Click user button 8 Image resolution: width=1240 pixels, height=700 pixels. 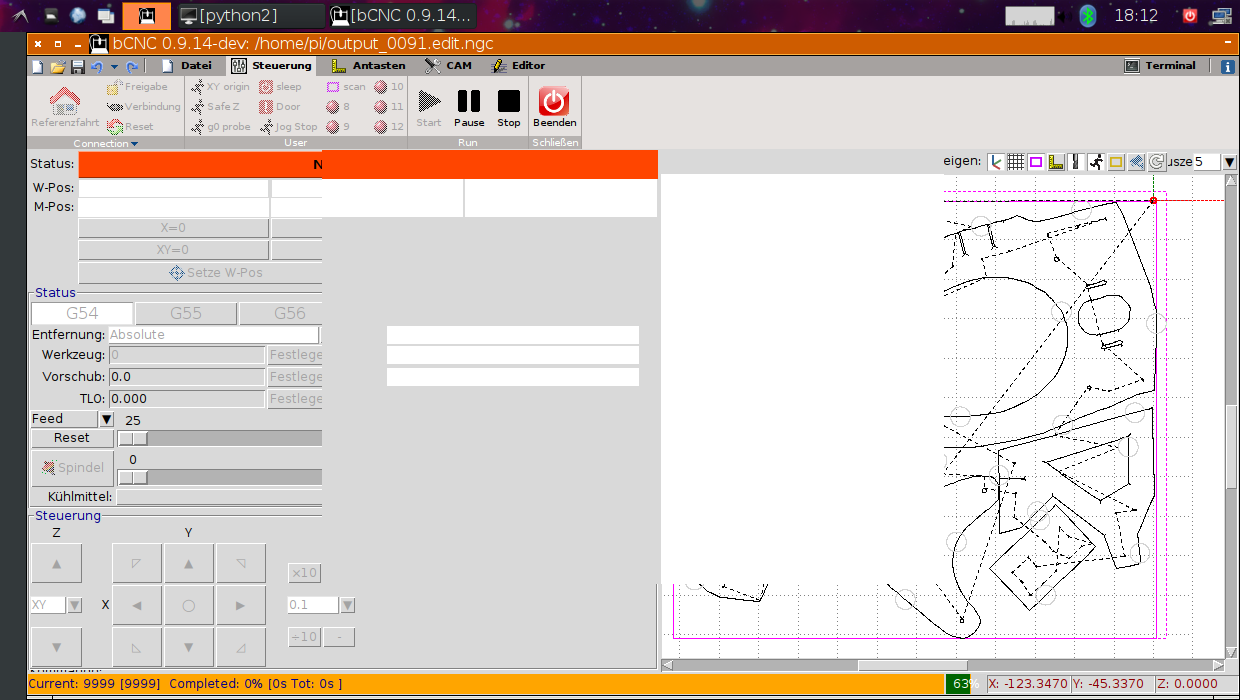339,107
